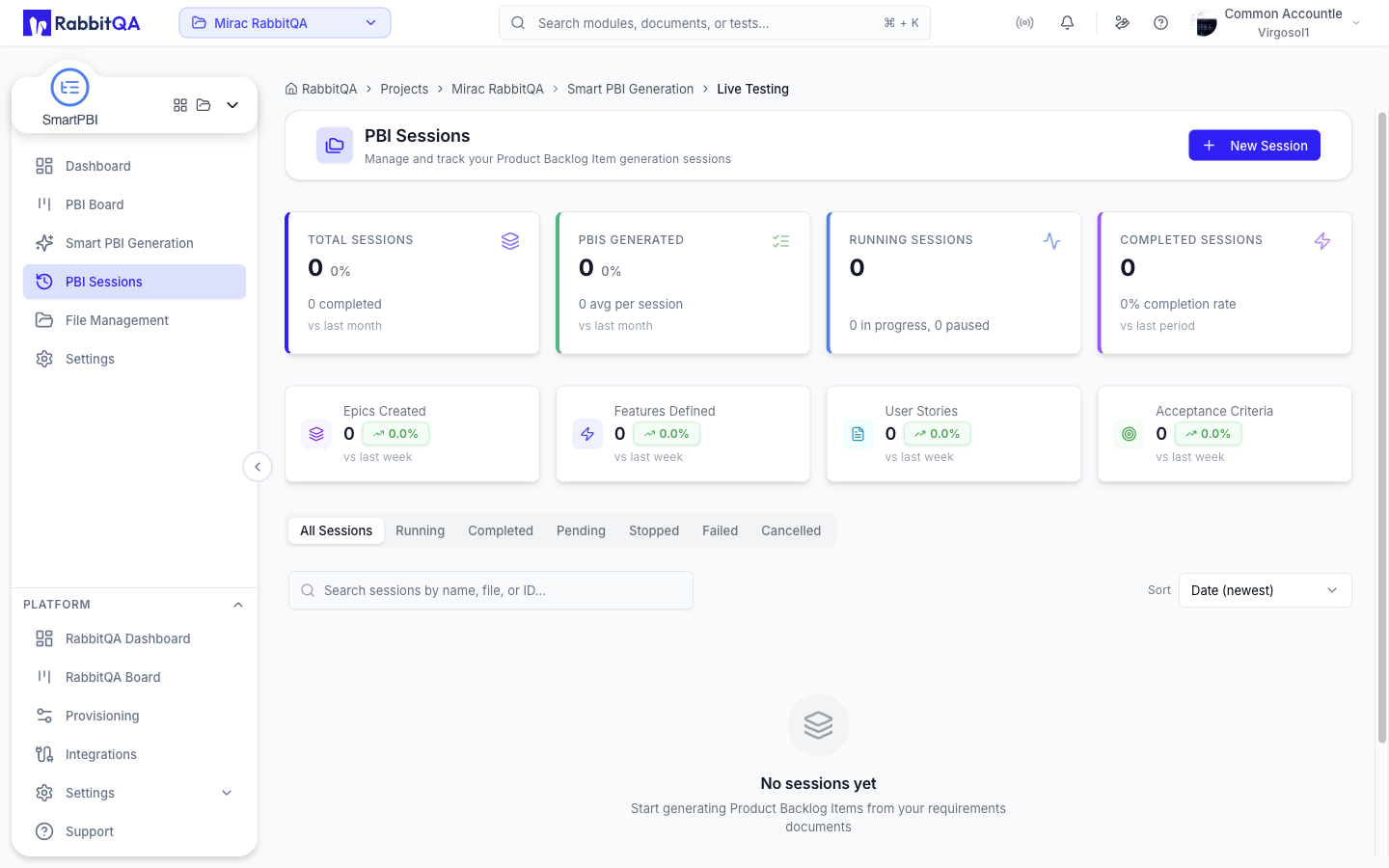
Task: Open RabbitQA Board
Action: tap(134, 677)
